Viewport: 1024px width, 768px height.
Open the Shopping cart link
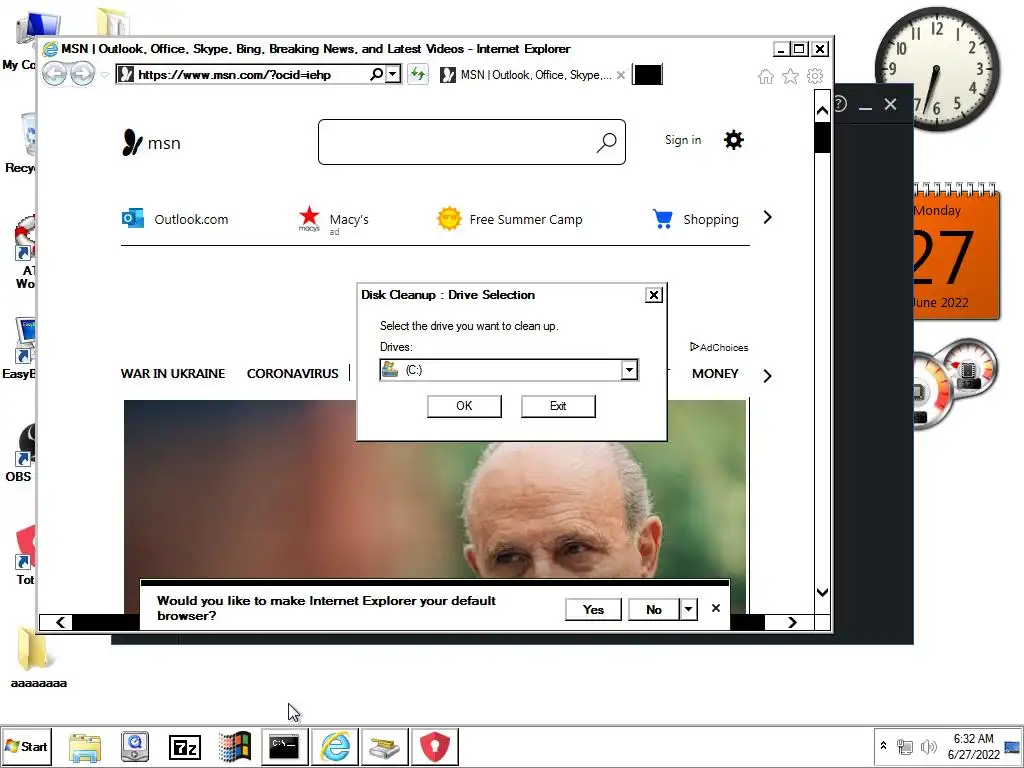pos(696,219)
